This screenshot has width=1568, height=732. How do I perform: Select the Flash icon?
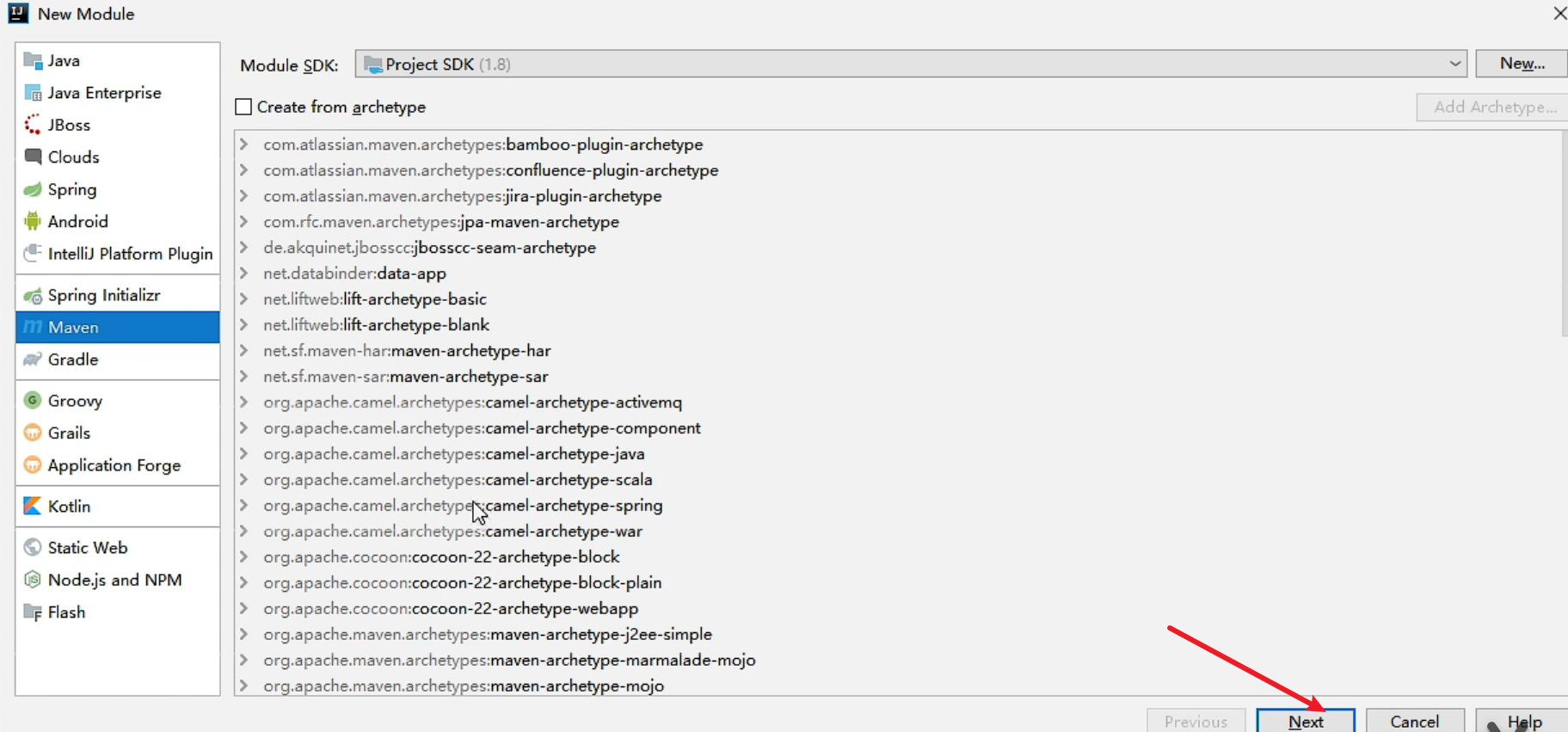pyautogui.click(x=33, y=612)
